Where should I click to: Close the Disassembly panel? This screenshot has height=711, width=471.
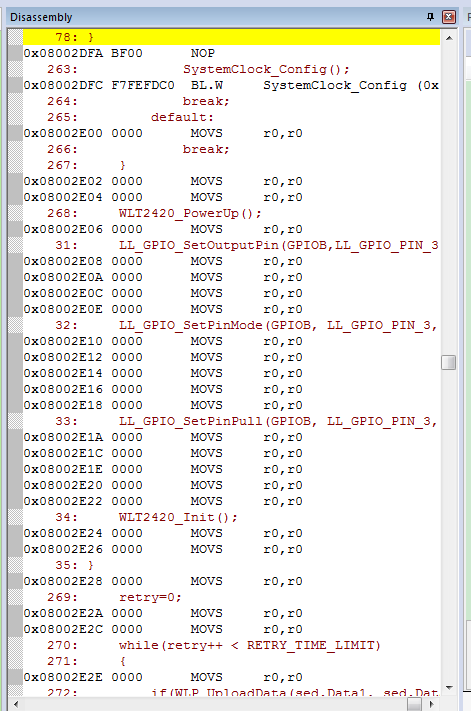[448, 17]
